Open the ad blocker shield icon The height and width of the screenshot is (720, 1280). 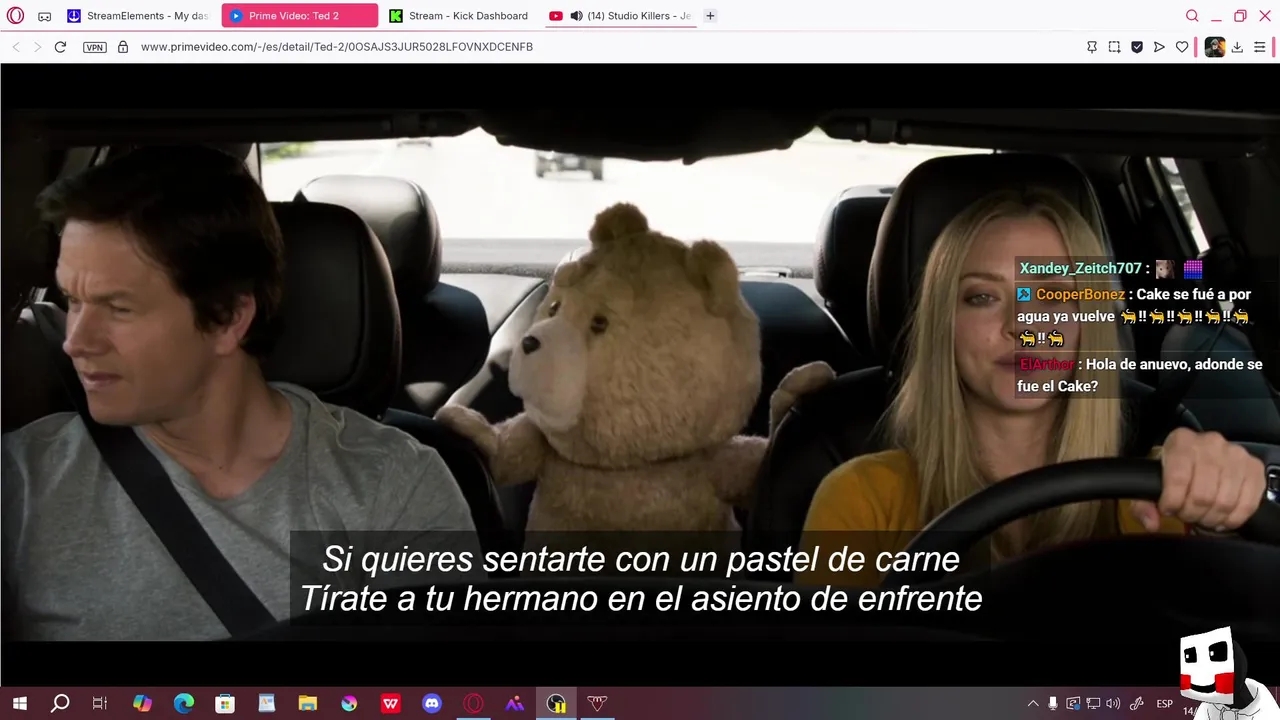click(1137, 47)
